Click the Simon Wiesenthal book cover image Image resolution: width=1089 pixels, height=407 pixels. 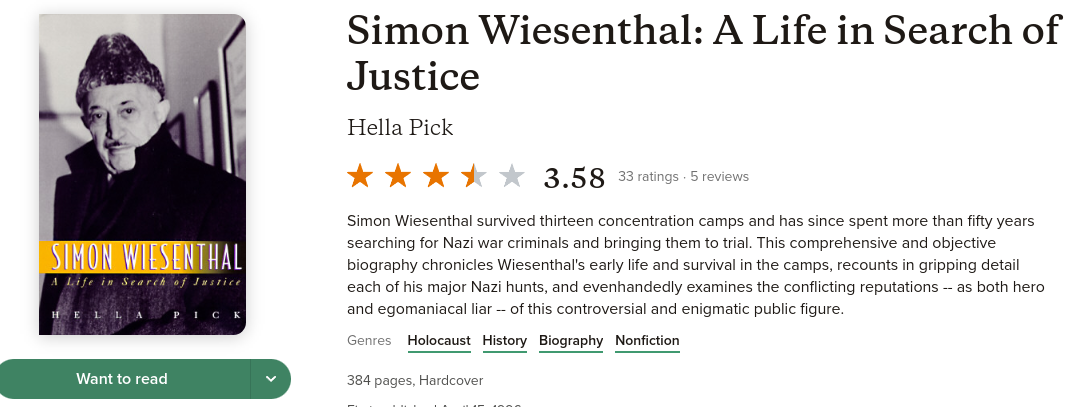(x=142, y=174)
